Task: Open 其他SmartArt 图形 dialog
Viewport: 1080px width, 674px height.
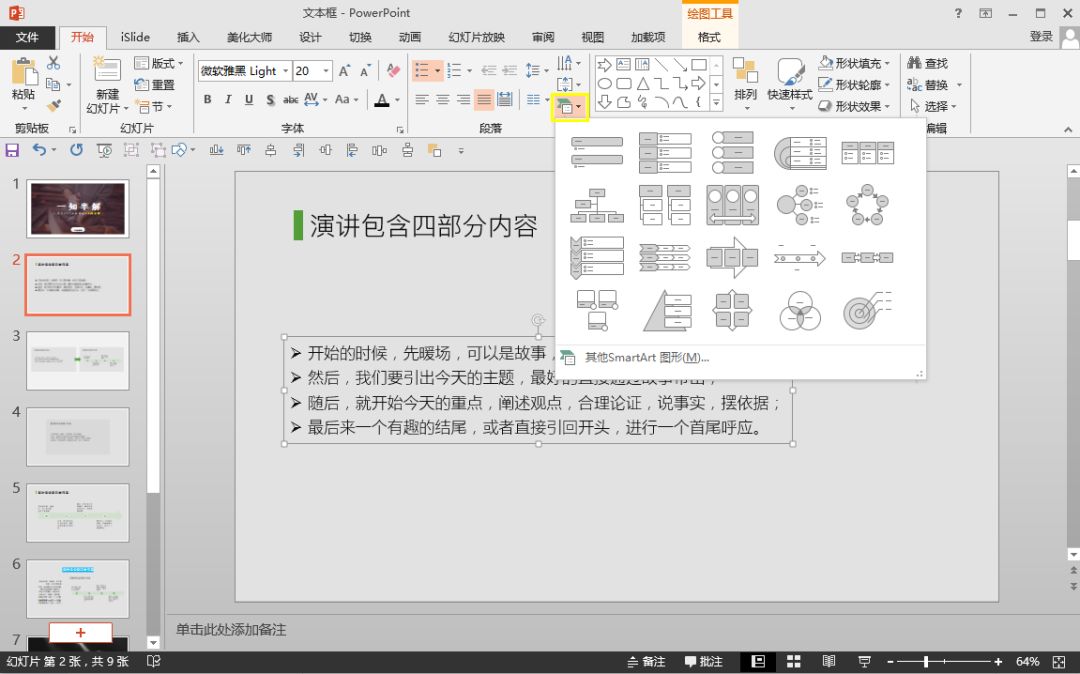Action: click(646, 357)
